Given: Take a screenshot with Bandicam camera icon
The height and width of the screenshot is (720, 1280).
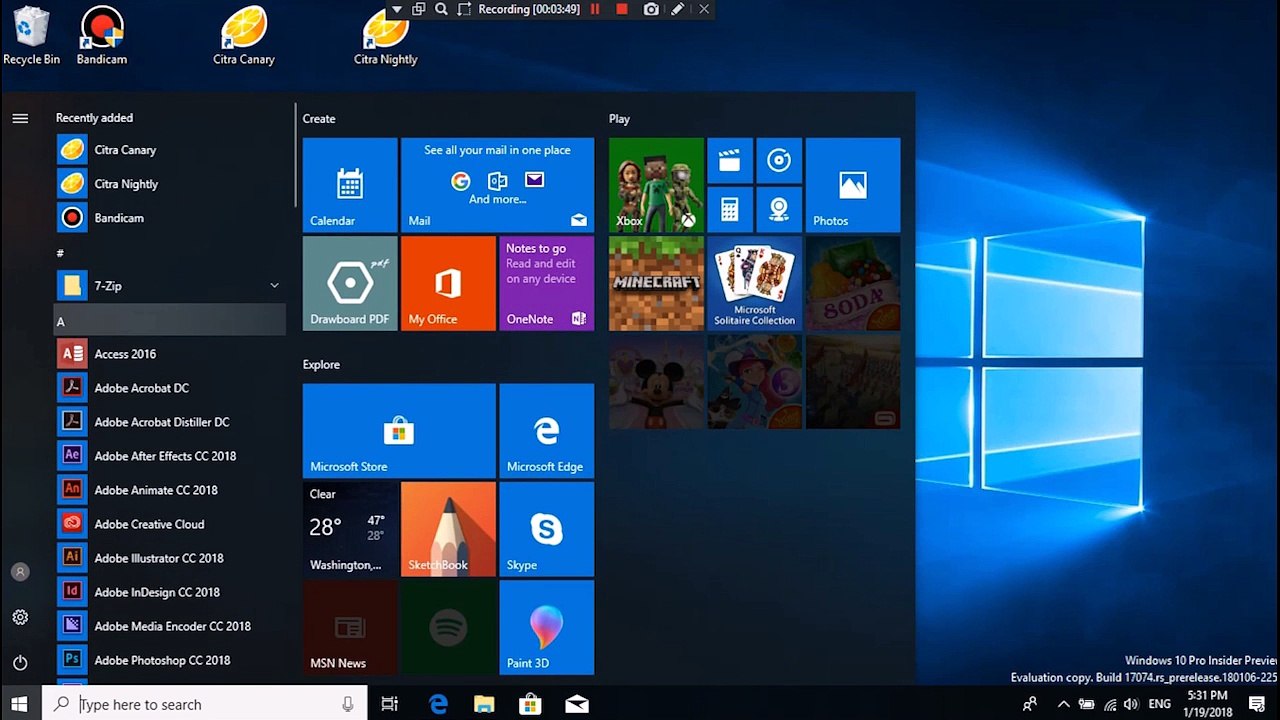Looking at the screenshot, I should 651,9.
